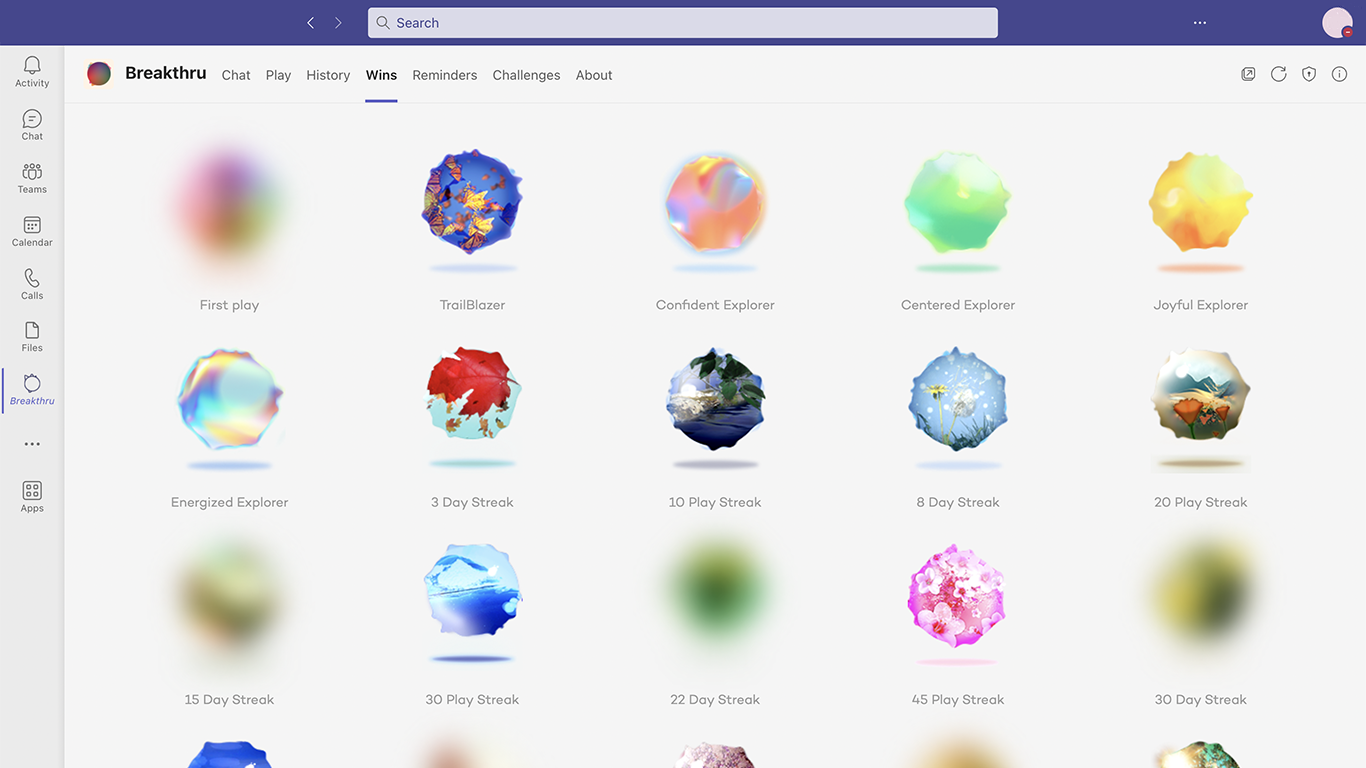Click the "Confident Explorer" label
Screen dimensions: 1366x768
click(x=715, y=305)
